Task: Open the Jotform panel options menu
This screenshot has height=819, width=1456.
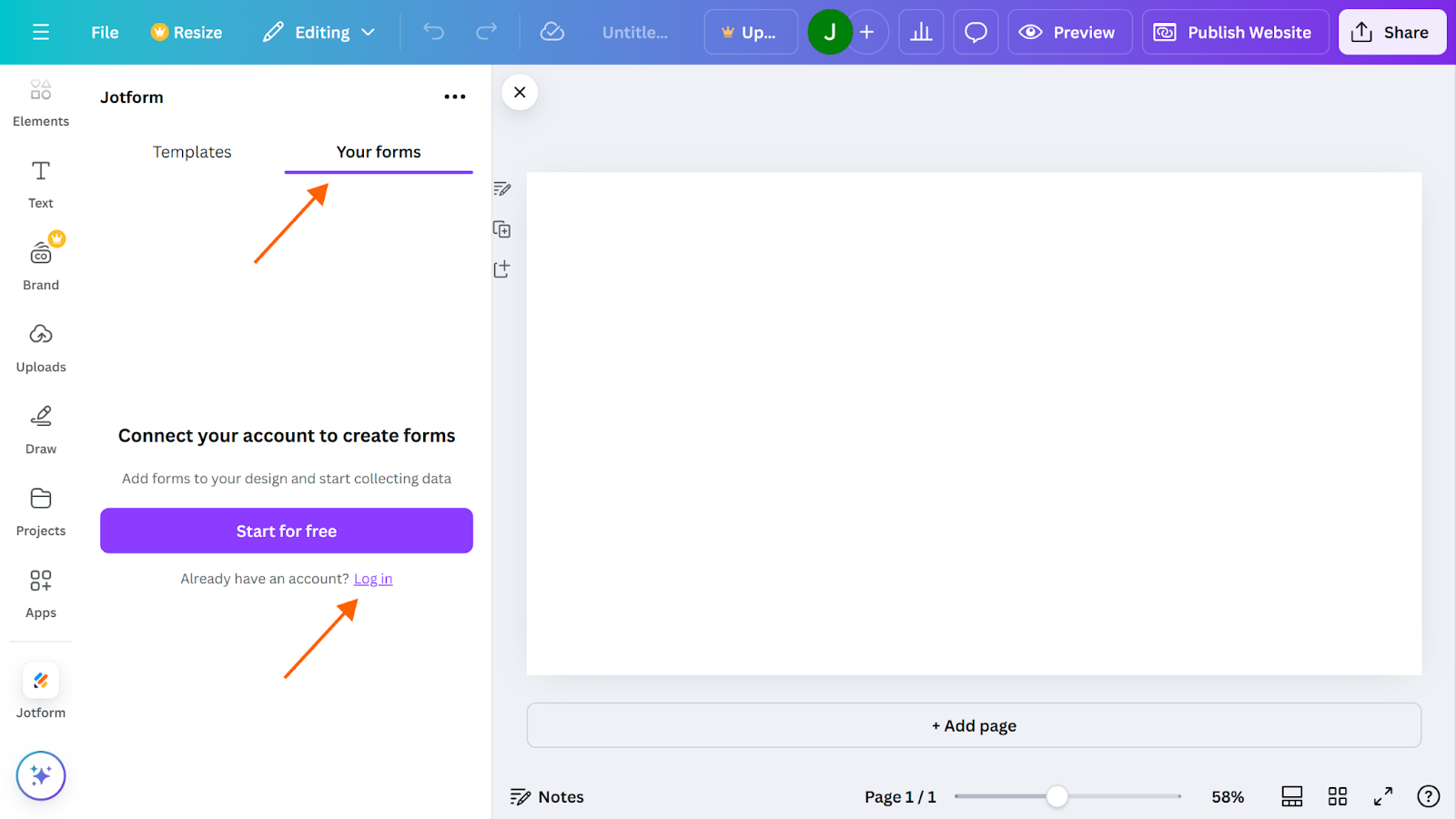Action: click(455, 96)
